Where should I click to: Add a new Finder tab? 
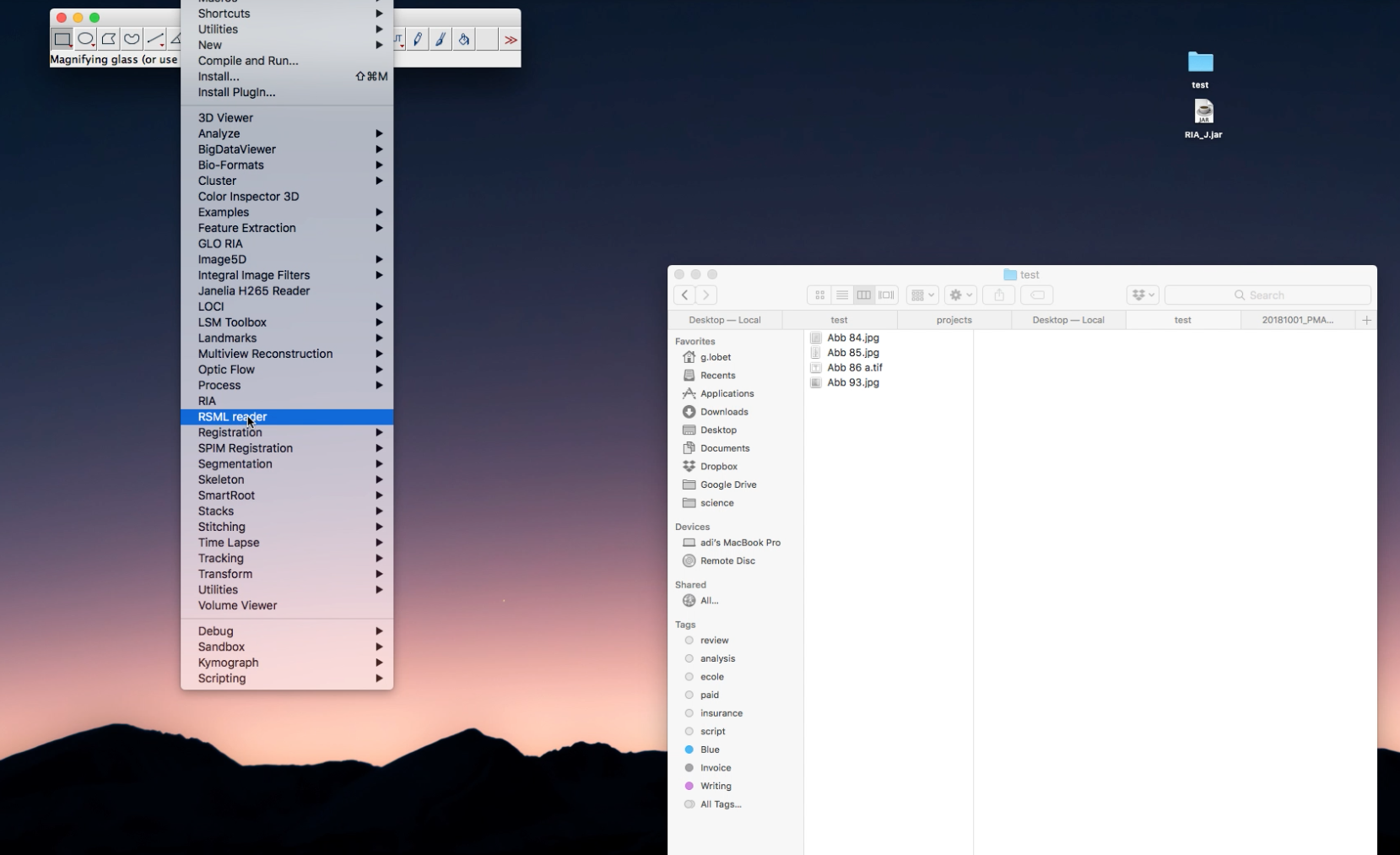(x=1366, y=320)
